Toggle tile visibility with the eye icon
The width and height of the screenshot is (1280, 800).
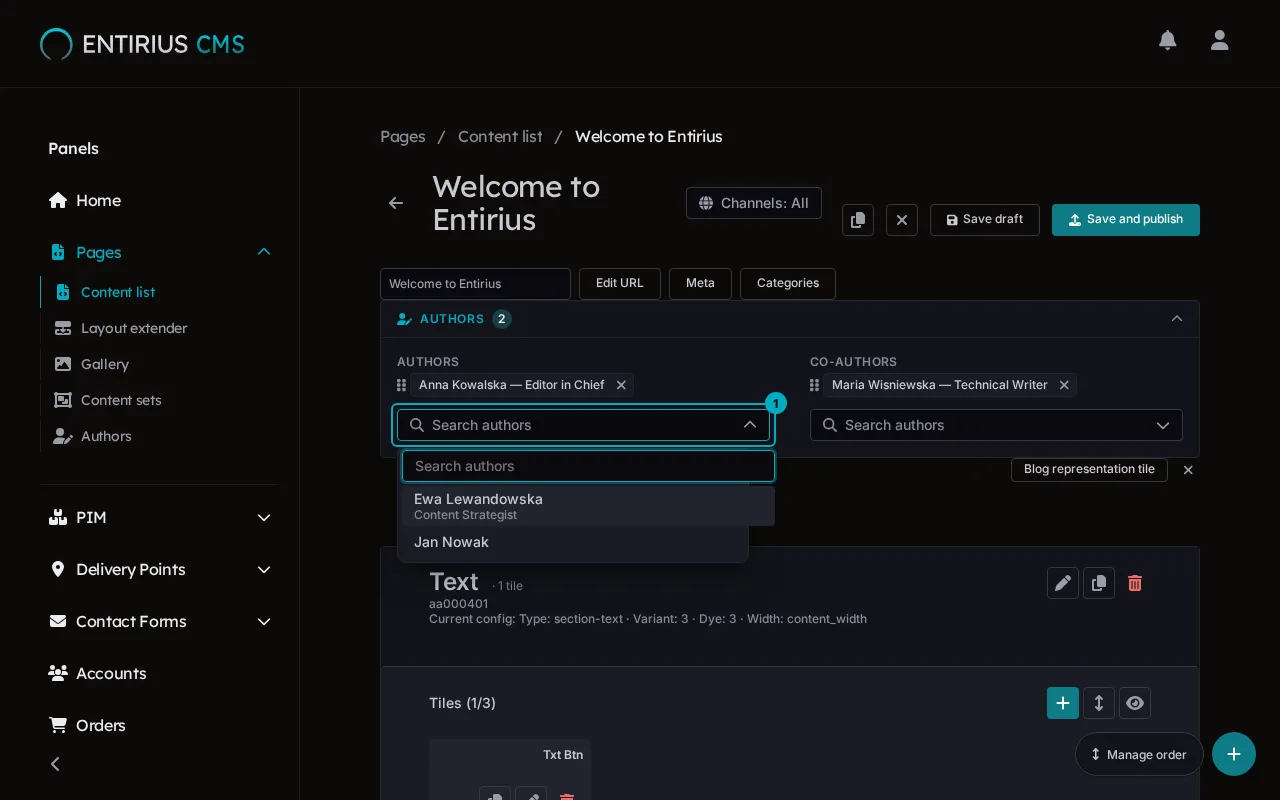click(1135, 703)
